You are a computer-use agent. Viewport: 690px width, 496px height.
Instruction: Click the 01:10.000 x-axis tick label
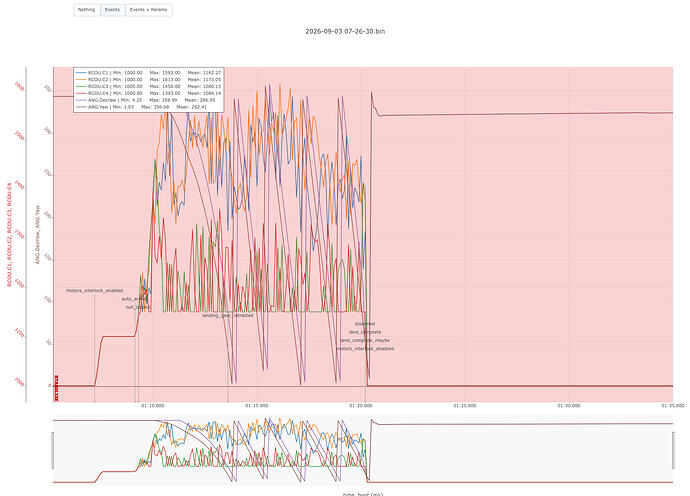(x=153, y=406)
